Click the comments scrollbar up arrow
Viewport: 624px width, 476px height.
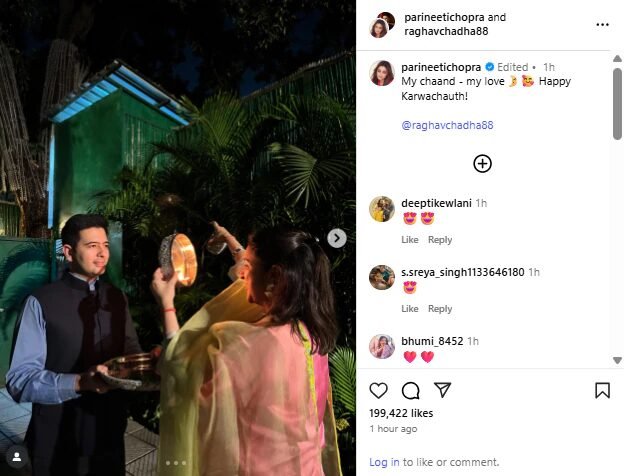click(617, 59)
